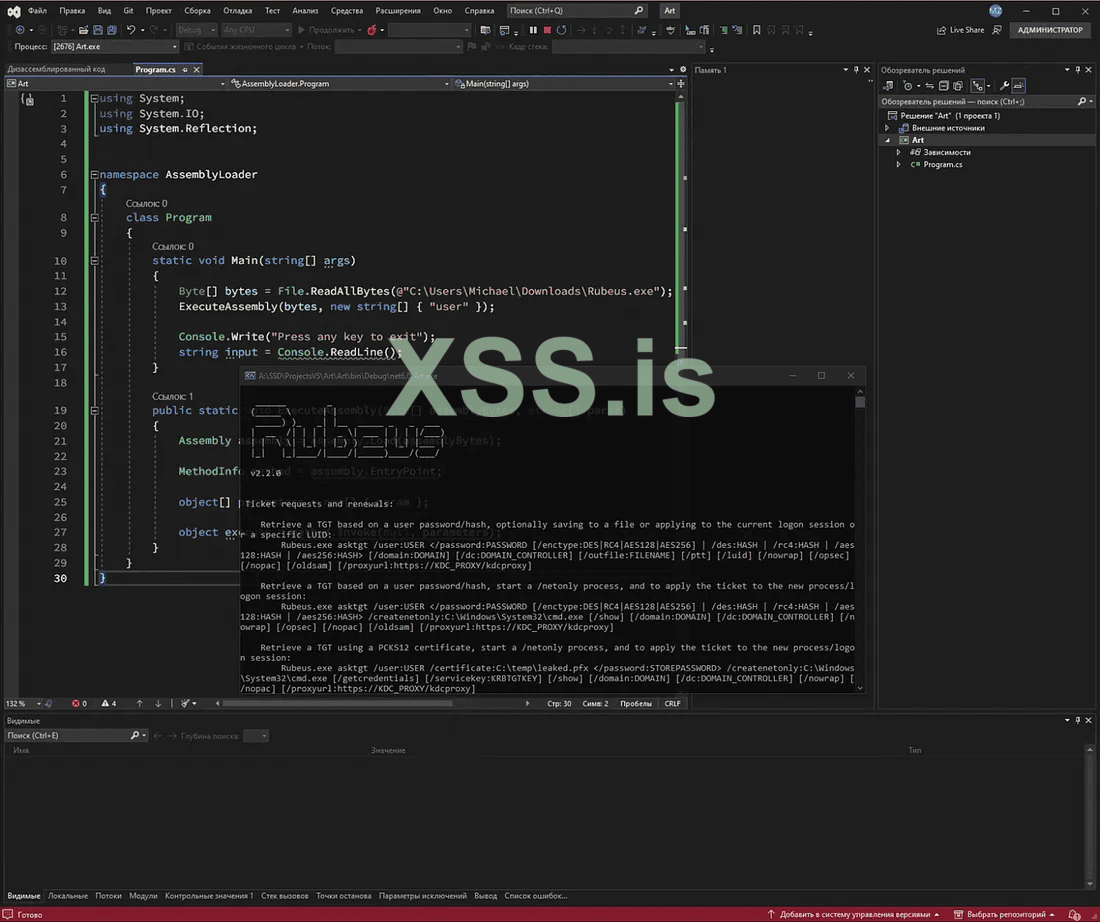1100x922 pixels.
Task: Collapse the Main method code fold at line 10
Action: [94, 261]
